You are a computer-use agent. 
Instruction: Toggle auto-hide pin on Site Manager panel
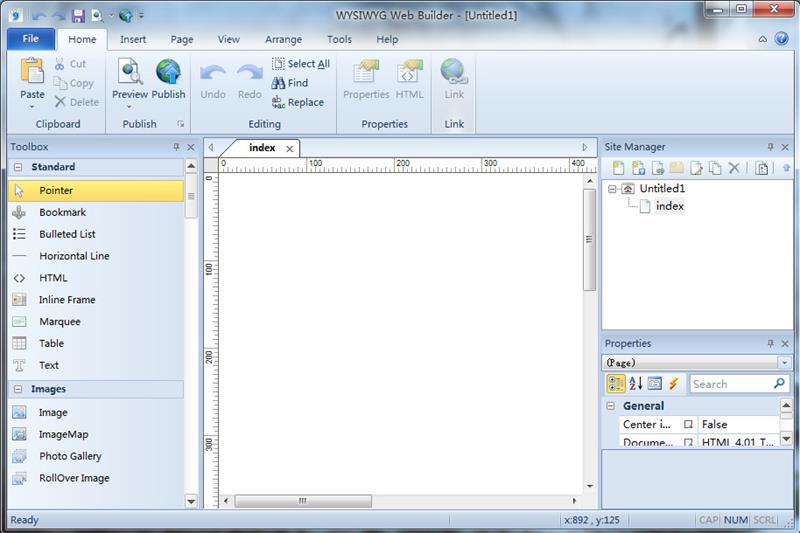770,147
